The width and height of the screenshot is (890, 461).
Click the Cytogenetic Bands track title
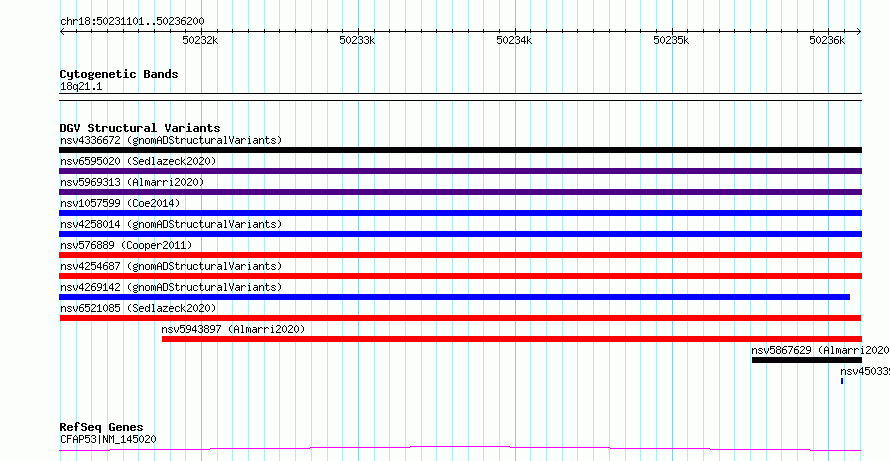(119, 74)
